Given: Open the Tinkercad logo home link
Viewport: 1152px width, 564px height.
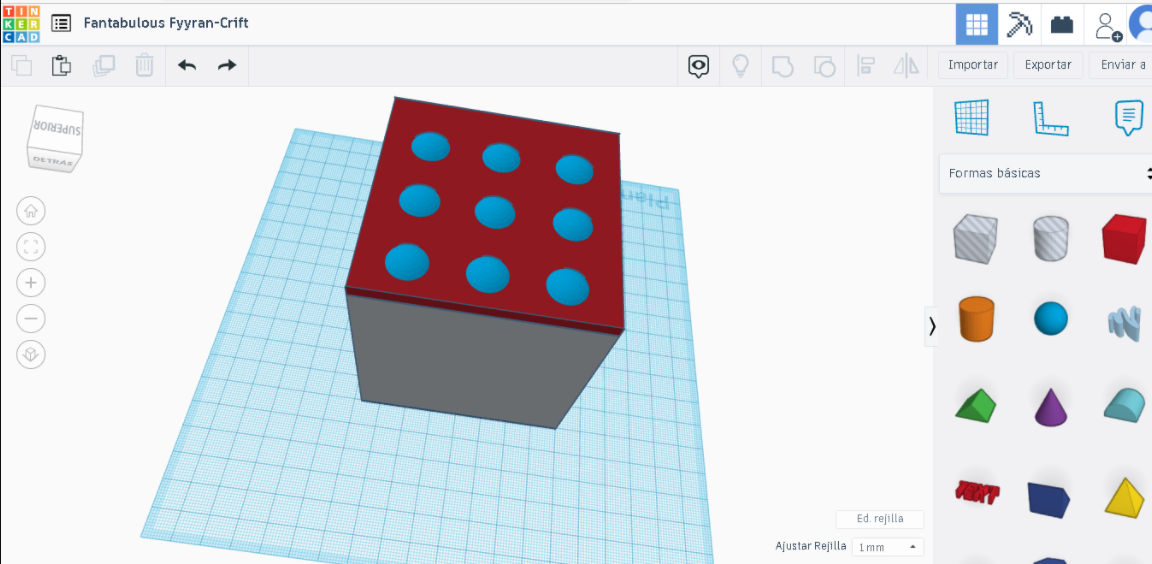Looking at the screenshot, I should click(x=21, y=24).
